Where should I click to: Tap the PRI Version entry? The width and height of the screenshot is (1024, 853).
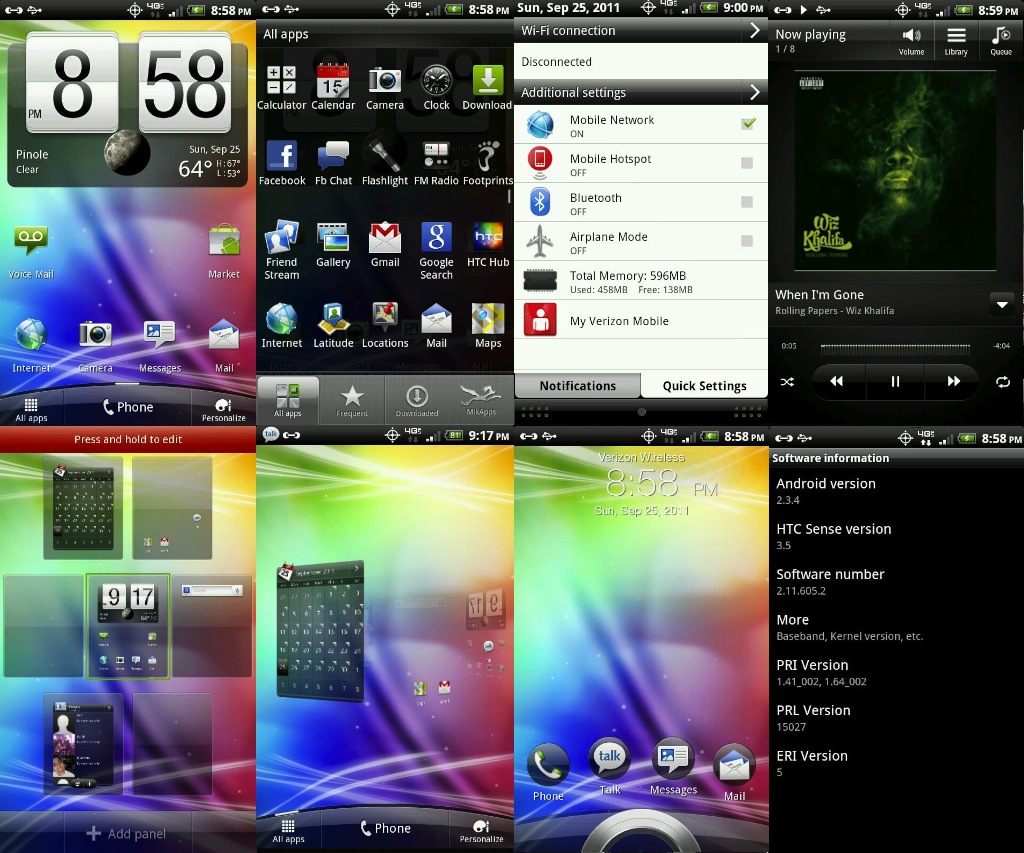coord(896,673)
